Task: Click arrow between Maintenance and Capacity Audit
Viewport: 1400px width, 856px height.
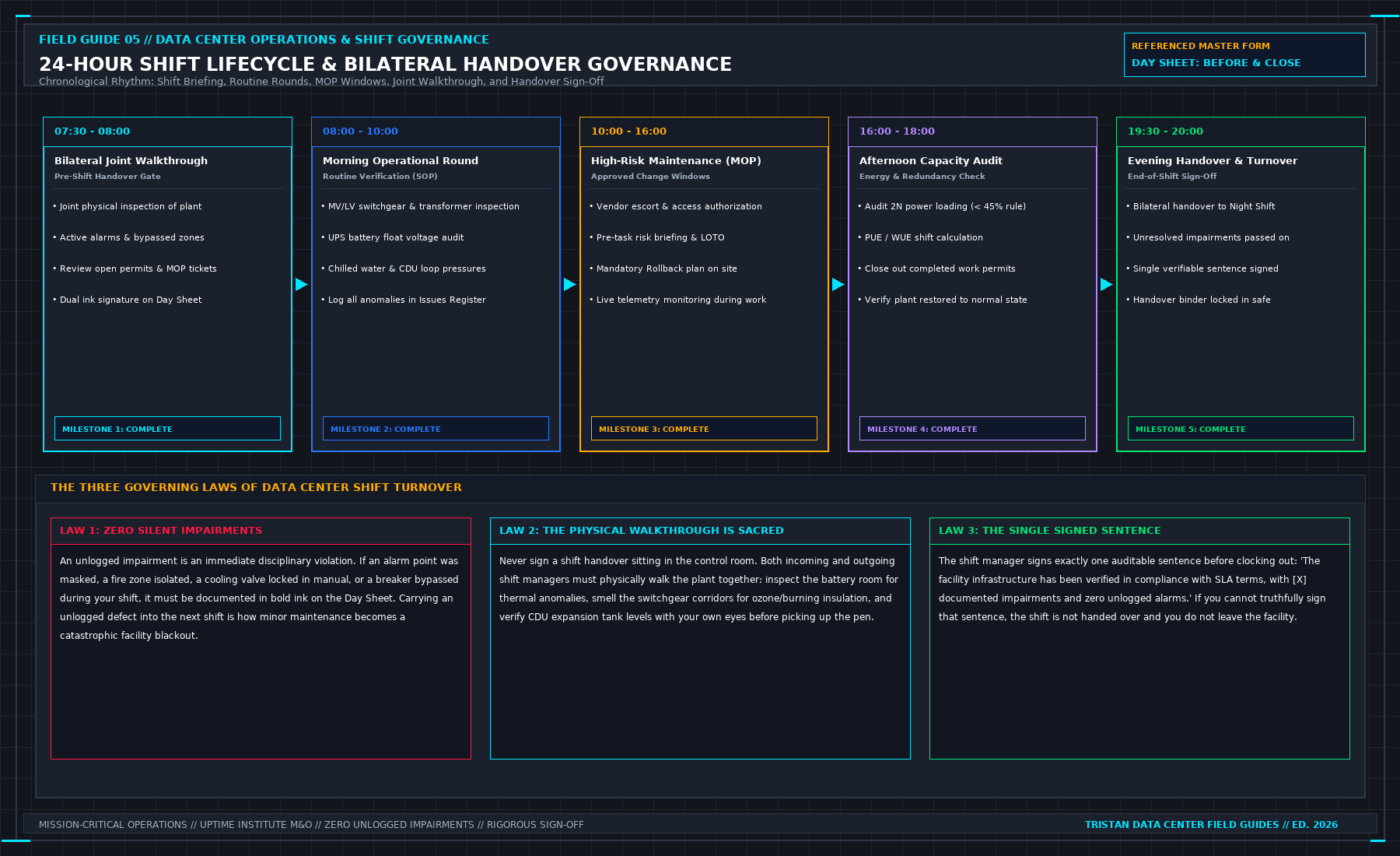Action: (x=838, y=285)
